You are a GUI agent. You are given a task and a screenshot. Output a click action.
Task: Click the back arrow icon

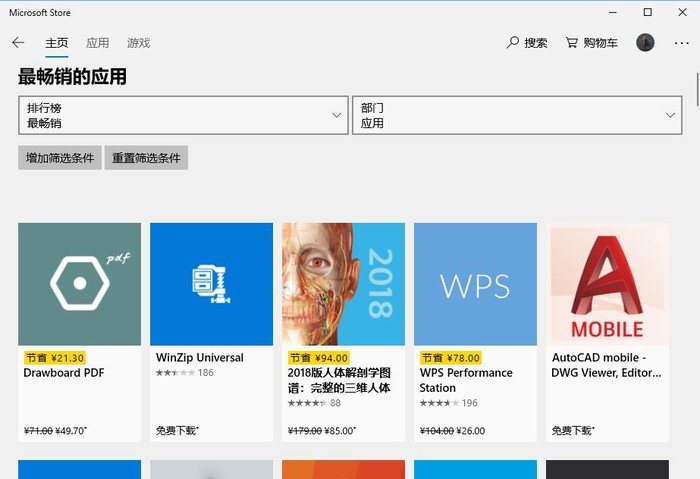click(x=18, y=43)
